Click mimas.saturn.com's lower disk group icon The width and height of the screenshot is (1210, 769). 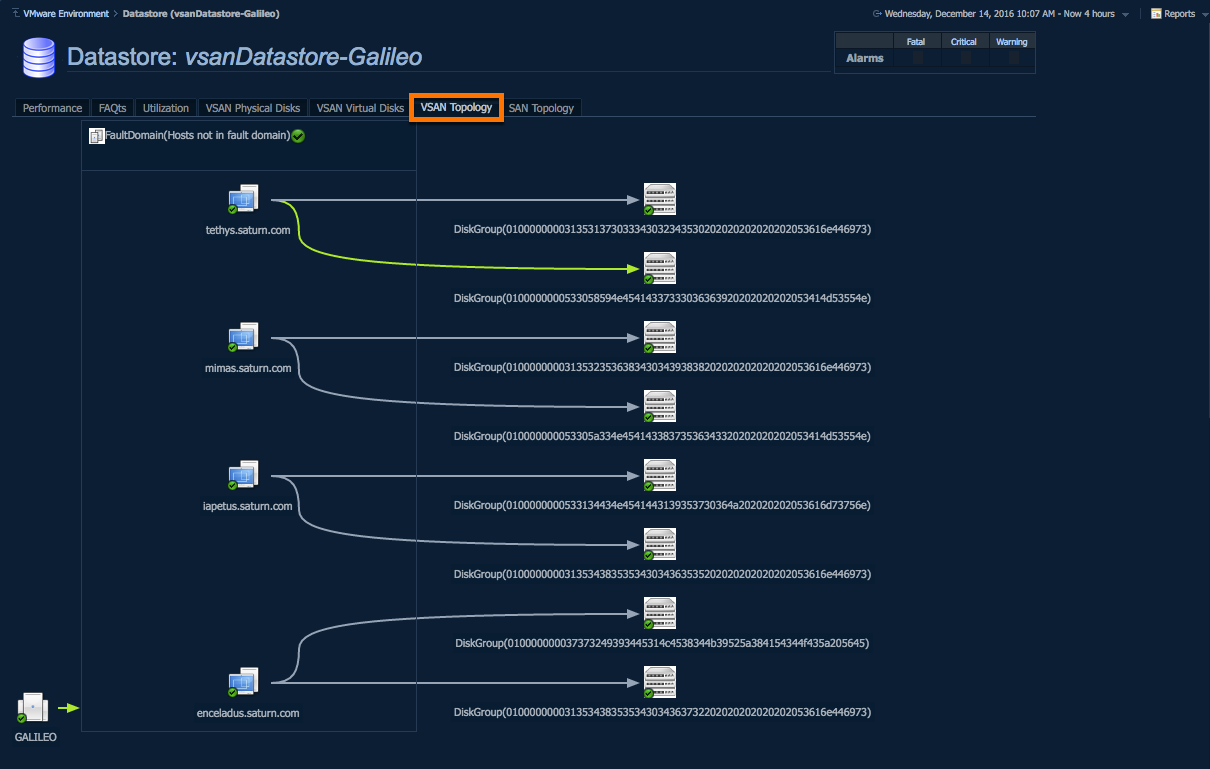point(659,407)
